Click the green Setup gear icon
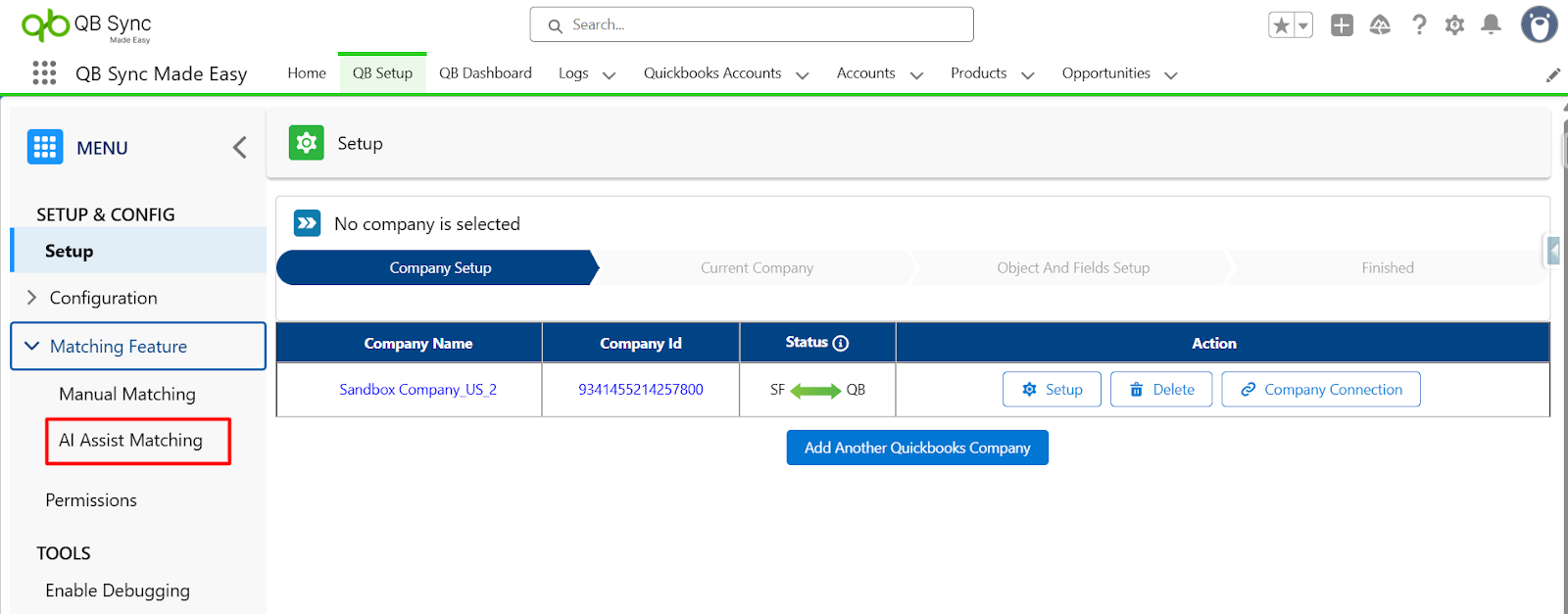Screen dimensions: 1568x614 tap(307, 143)
